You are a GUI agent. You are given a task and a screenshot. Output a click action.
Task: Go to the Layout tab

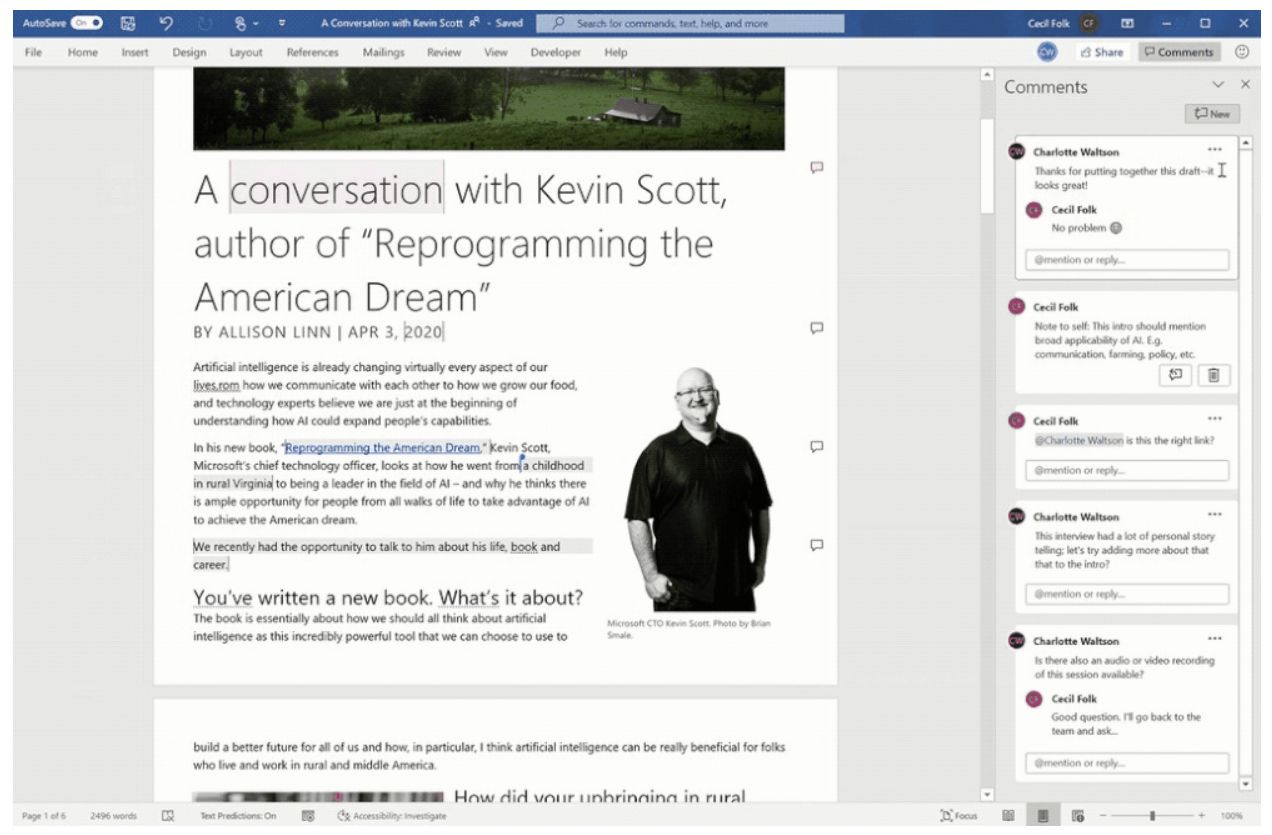coord(246,52)
